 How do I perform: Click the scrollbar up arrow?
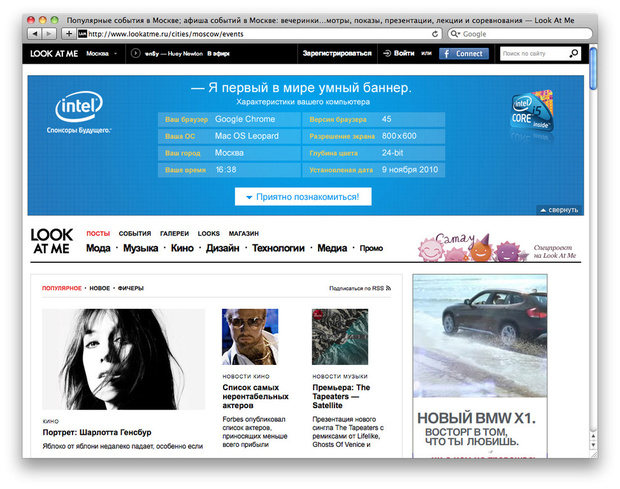593,436
